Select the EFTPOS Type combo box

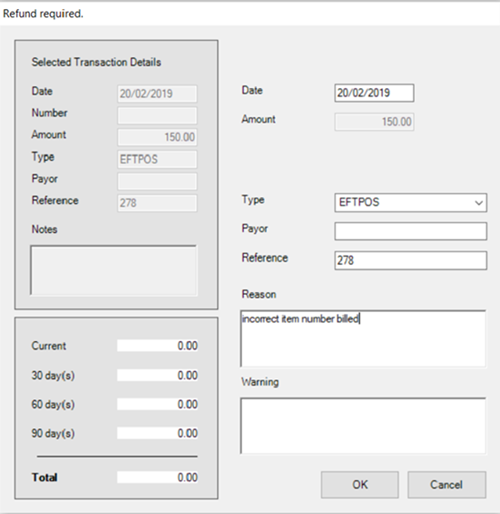(411, 202)
